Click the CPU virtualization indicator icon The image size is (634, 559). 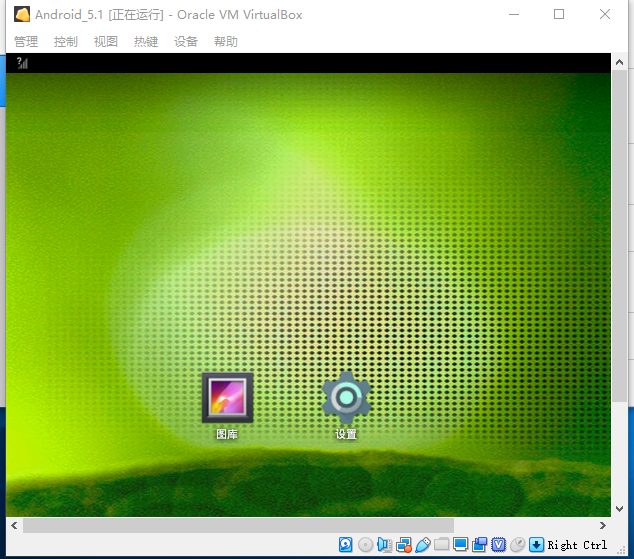tap(499, 545)
